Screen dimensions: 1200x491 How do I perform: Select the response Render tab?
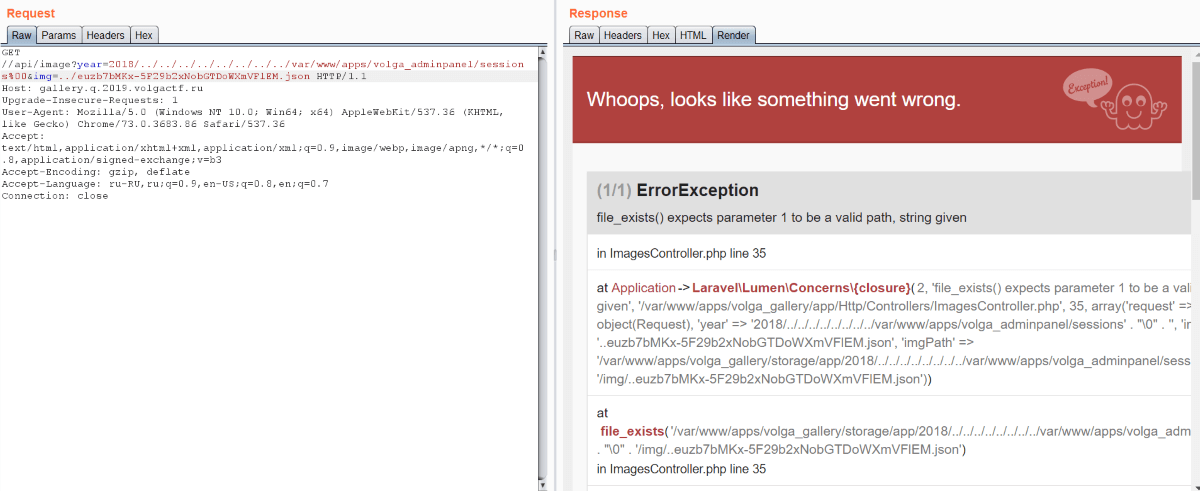(x=733, y=35)
